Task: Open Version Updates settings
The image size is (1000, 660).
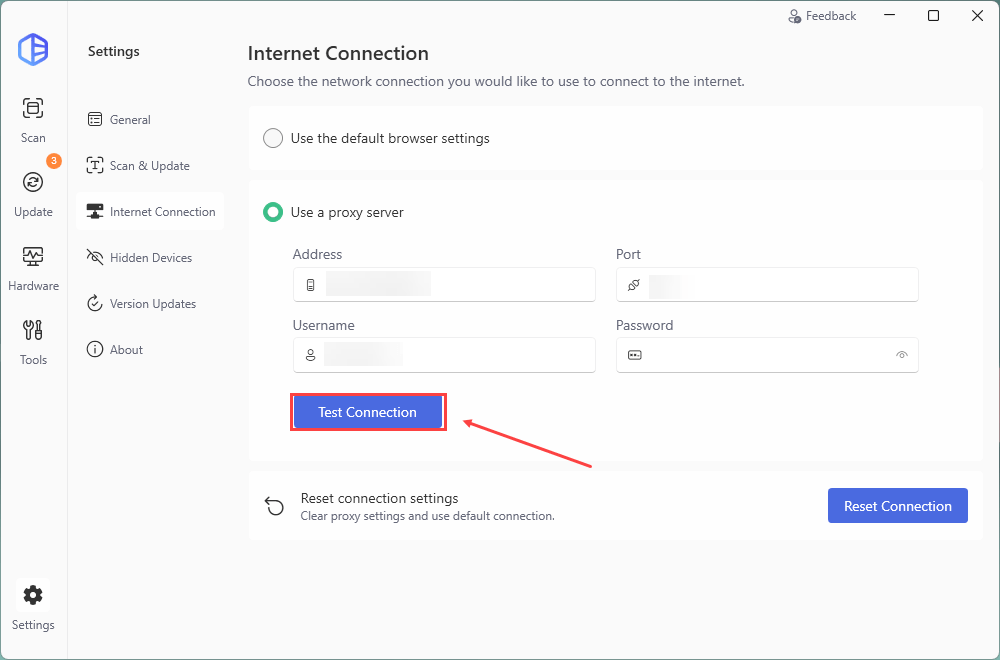Action: (x=152, y=304)
